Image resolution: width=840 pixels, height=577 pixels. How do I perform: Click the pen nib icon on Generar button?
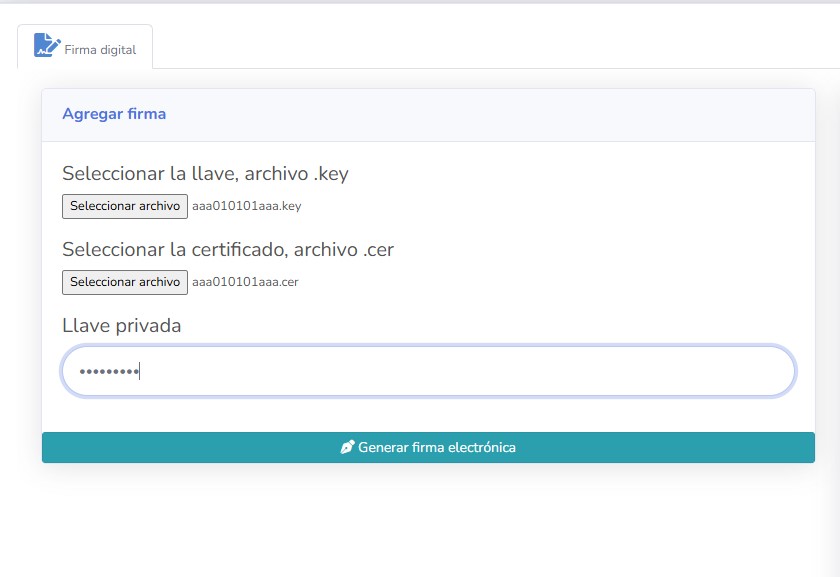tap(347, 448)
